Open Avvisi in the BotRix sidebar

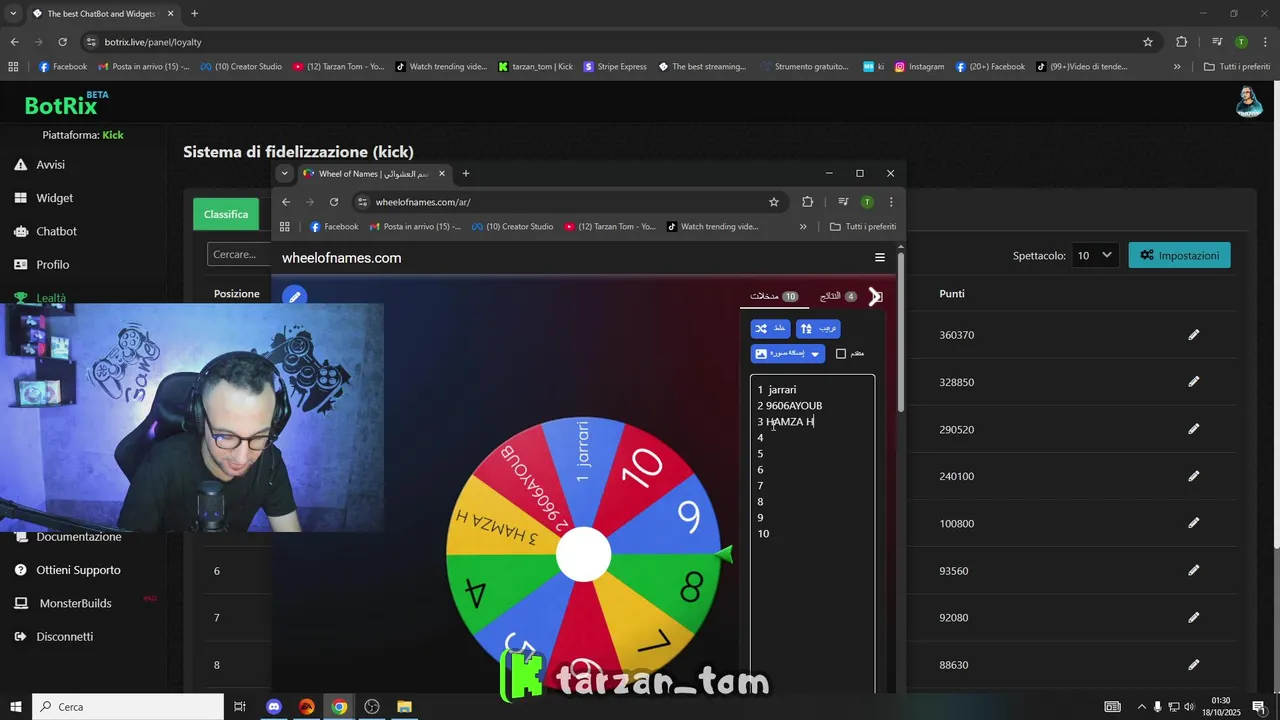(x=40, y=164)
